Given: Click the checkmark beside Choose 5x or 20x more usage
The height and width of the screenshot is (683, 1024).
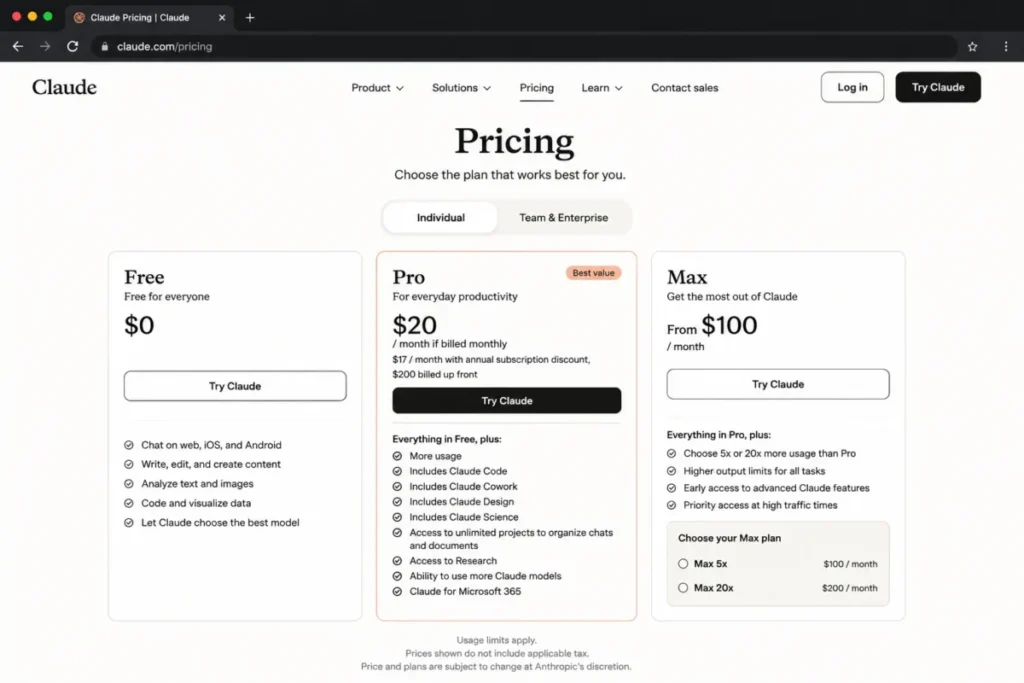Looking at the screenshot, I should pyautogui.click(x=671, y=453).
